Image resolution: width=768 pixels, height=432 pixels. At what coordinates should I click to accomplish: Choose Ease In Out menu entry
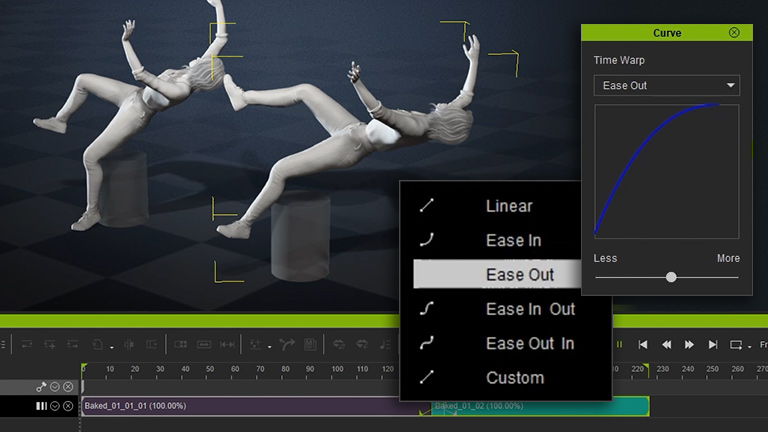[530, 309]
